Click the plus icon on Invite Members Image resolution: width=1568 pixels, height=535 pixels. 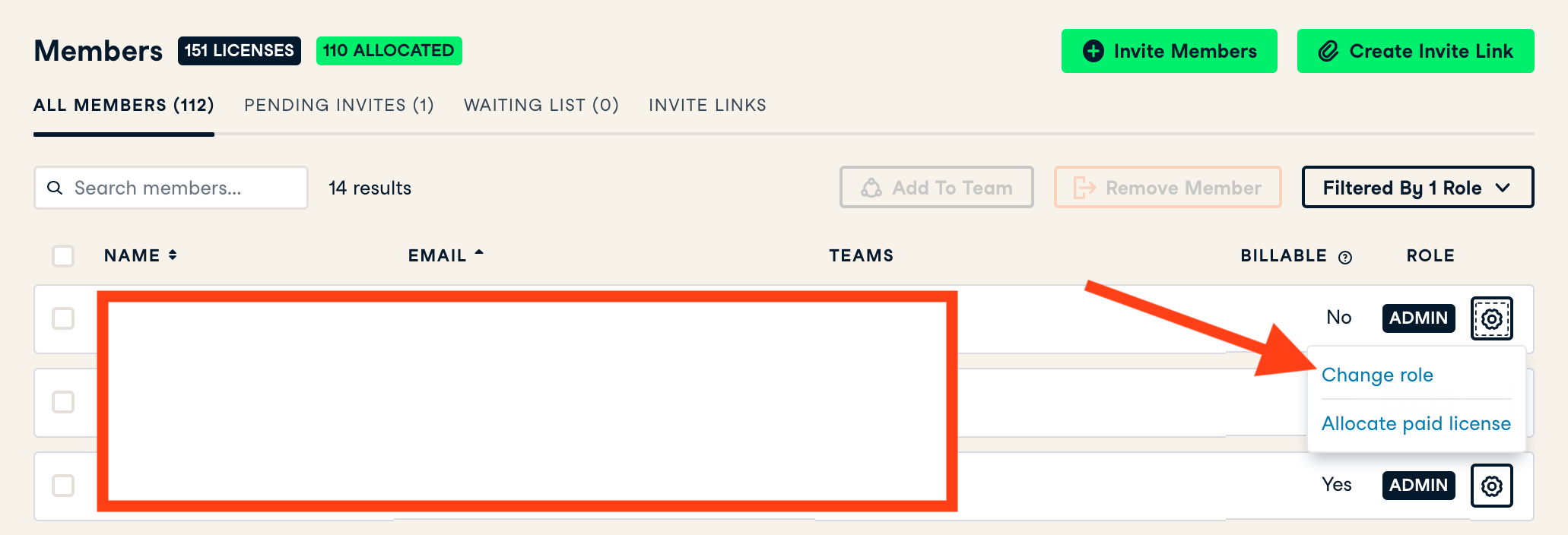tap(1093, 51)
